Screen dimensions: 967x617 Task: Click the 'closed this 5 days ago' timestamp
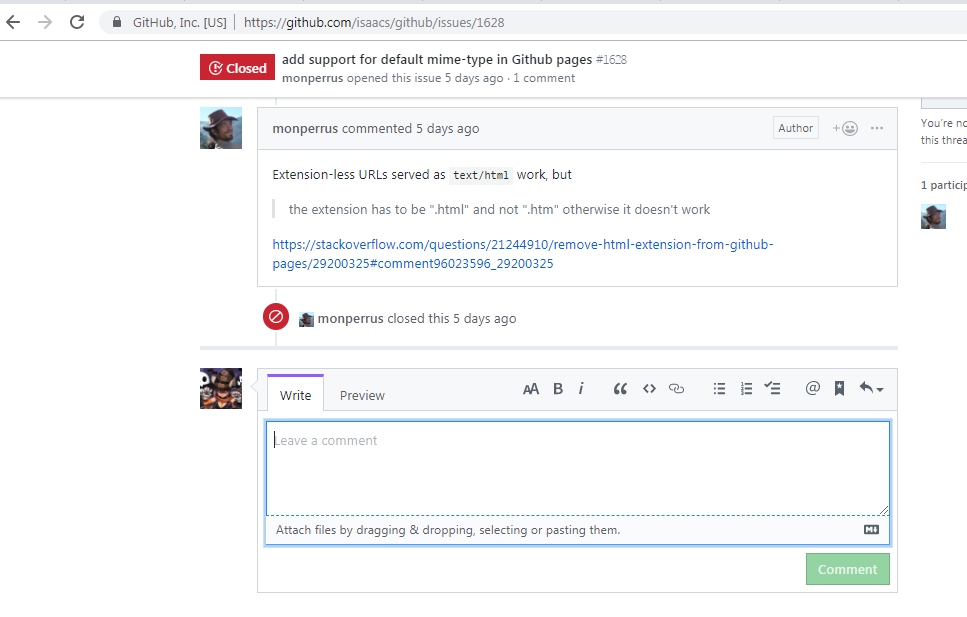pyautogui.click(x=452, y=318)
